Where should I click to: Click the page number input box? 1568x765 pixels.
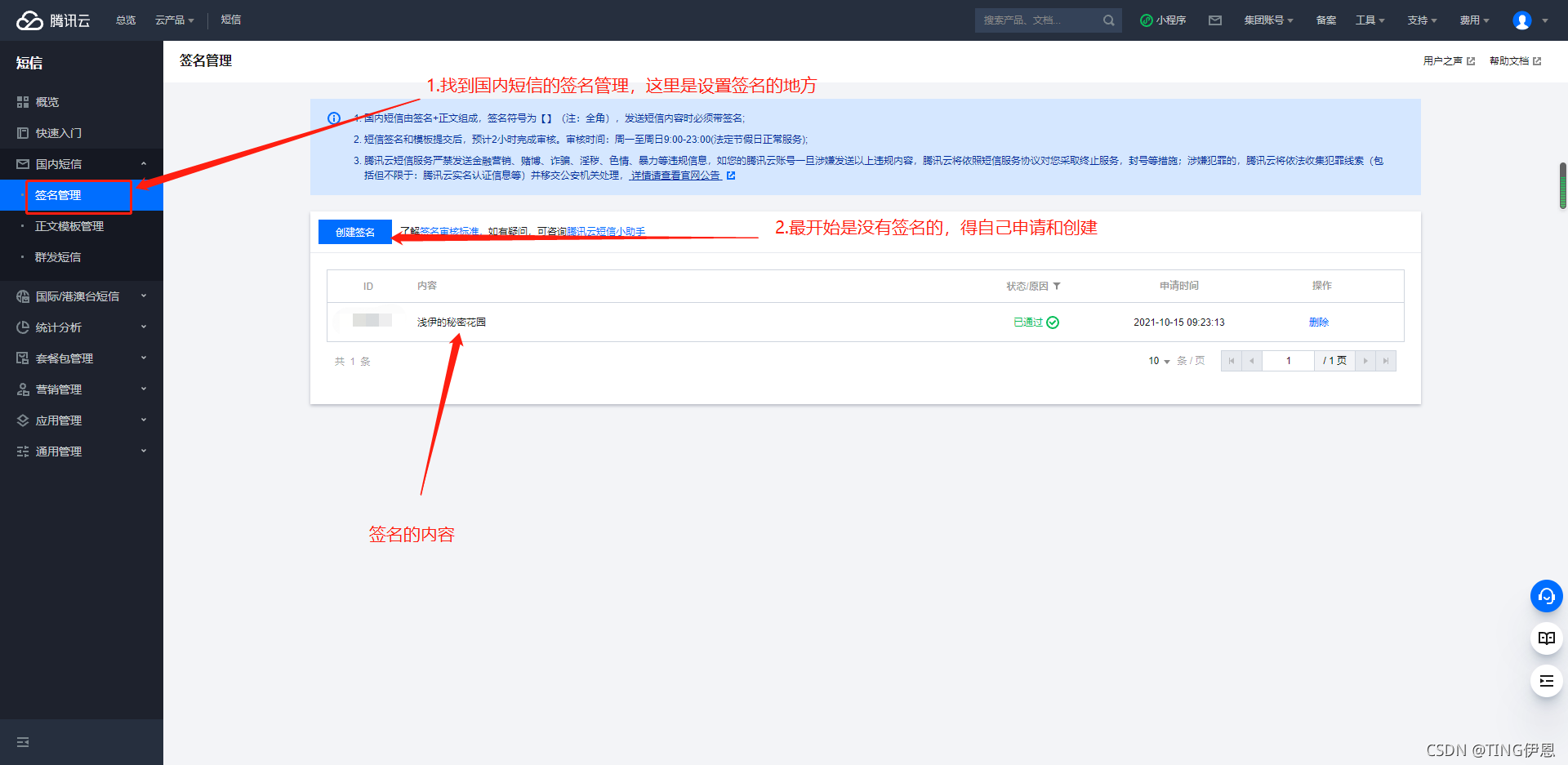(x=1289, y=361)
